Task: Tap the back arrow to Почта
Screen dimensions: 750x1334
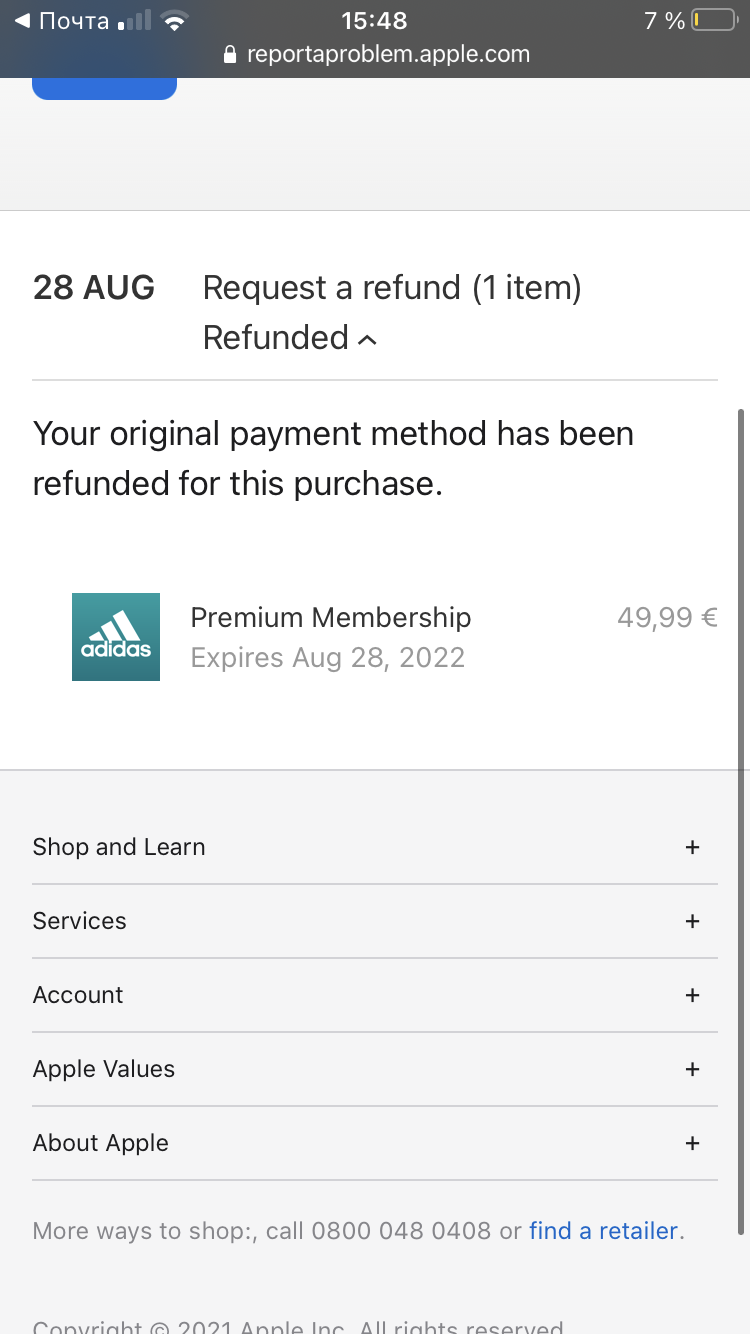Action: coord(22,21)
